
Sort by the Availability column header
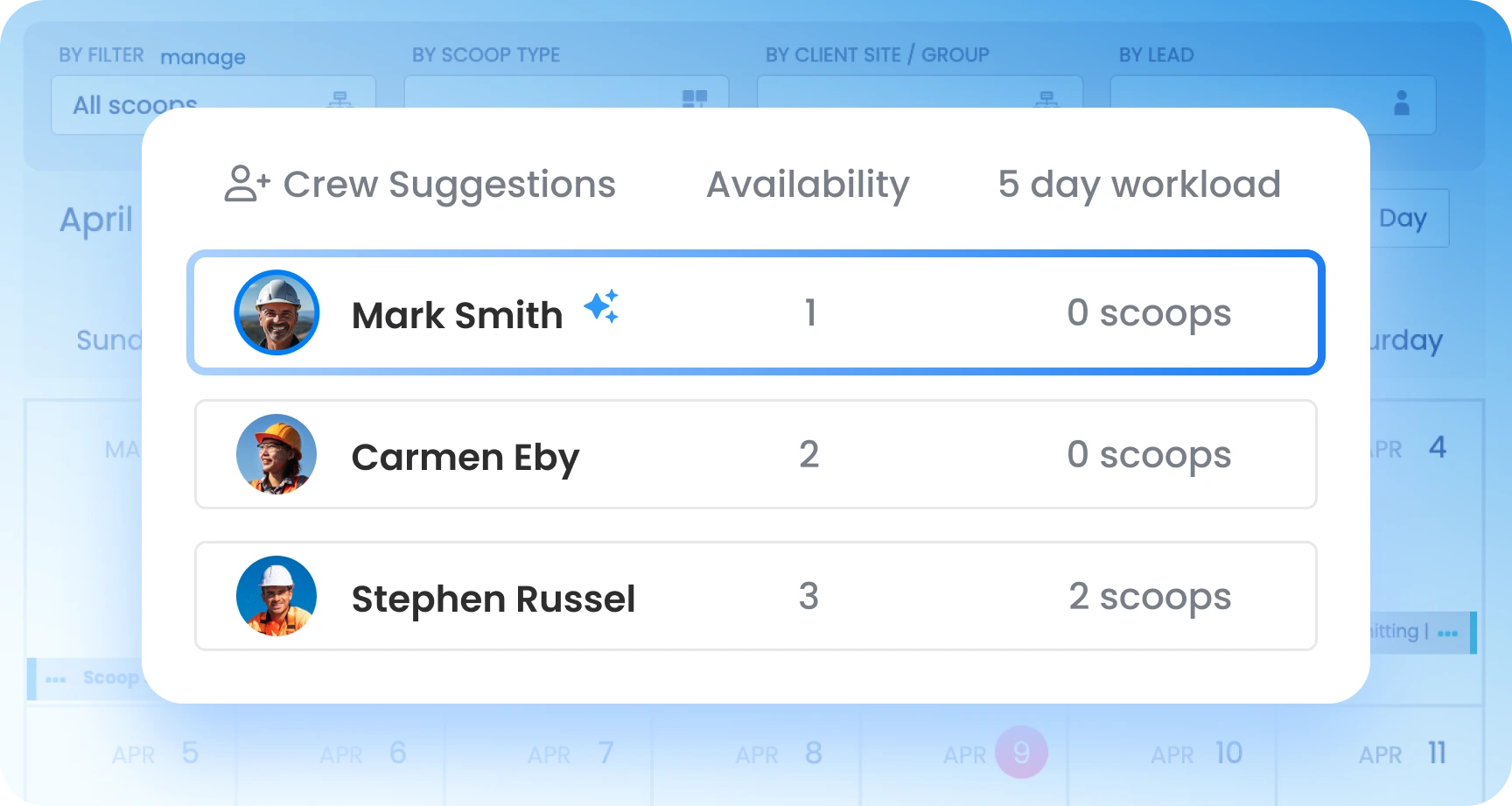pyautogui.click(x=808, y=185)
